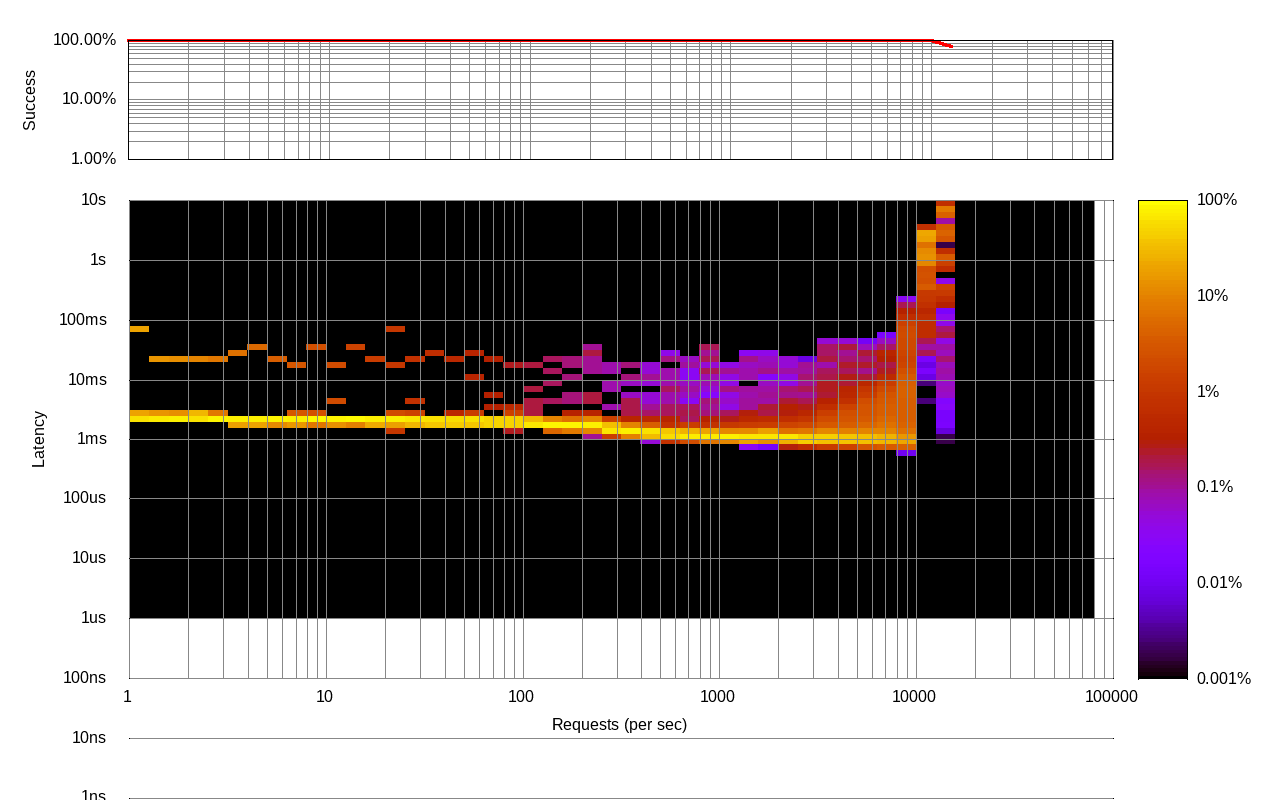Screen dimensions: 1280x800
Task: Select the 100.00% success axis label
Action: [84, 40]
